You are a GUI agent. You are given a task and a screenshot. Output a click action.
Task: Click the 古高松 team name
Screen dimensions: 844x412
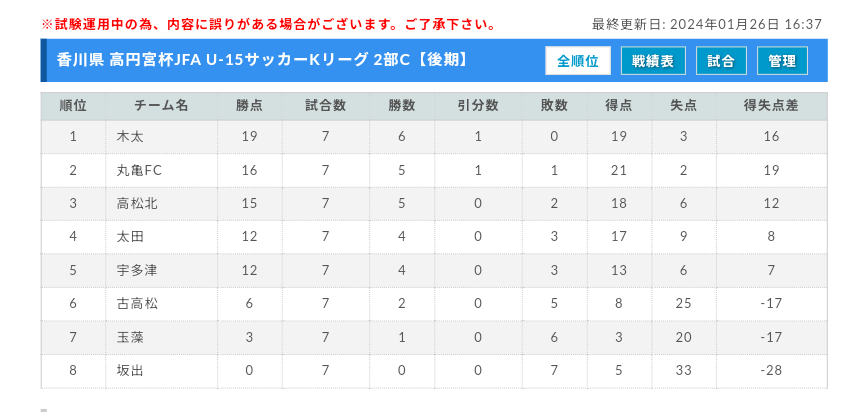137,303
